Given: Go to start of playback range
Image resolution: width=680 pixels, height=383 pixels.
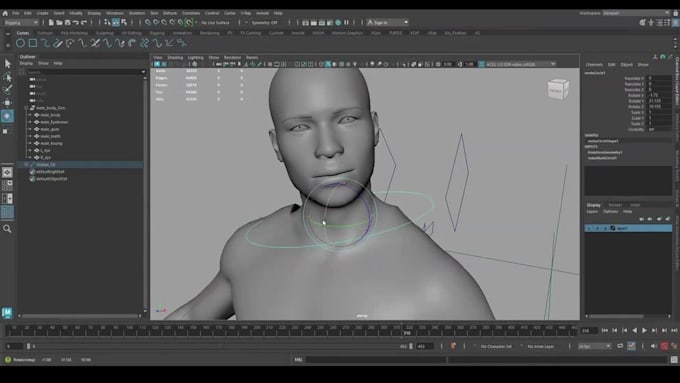Looking at the screenshot, I should pos(605,331).
